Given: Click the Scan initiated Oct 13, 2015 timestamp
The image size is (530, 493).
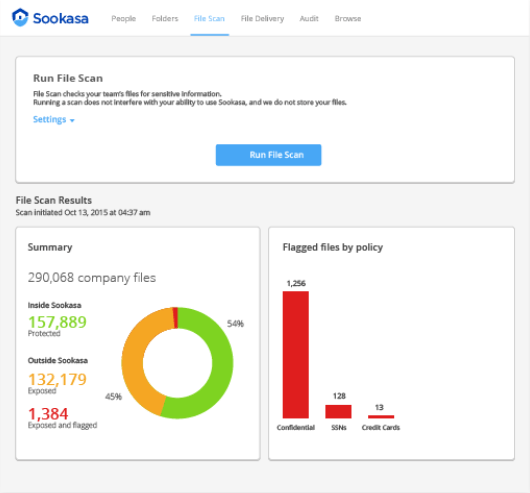Looking at the screenshot, I should pyautogui.click(x=83, y=213).
